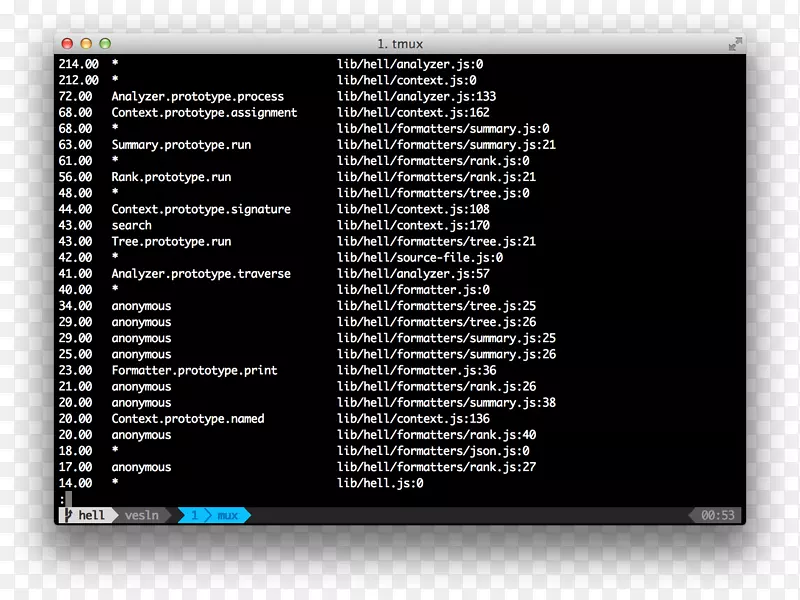The width and height of the screenshot is (800, 600).
Task: Click the fullscreen arrows icon in title bar
Action: 735,44
